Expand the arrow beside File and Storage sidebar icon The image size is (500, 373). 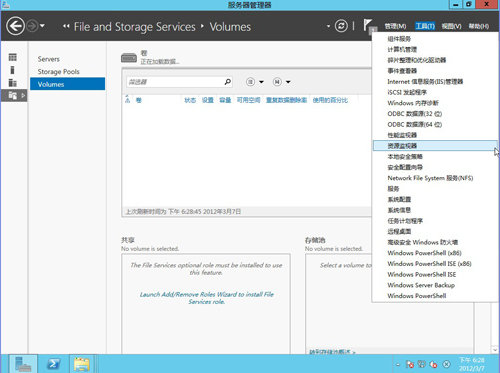coord(23,95)
